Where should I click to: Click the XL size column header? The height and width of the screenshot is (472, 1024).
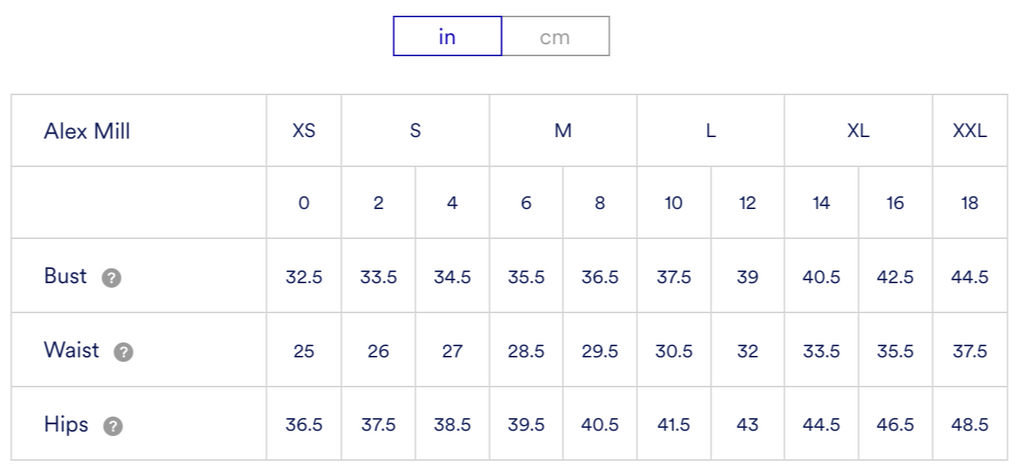click(x=858, y=131)
